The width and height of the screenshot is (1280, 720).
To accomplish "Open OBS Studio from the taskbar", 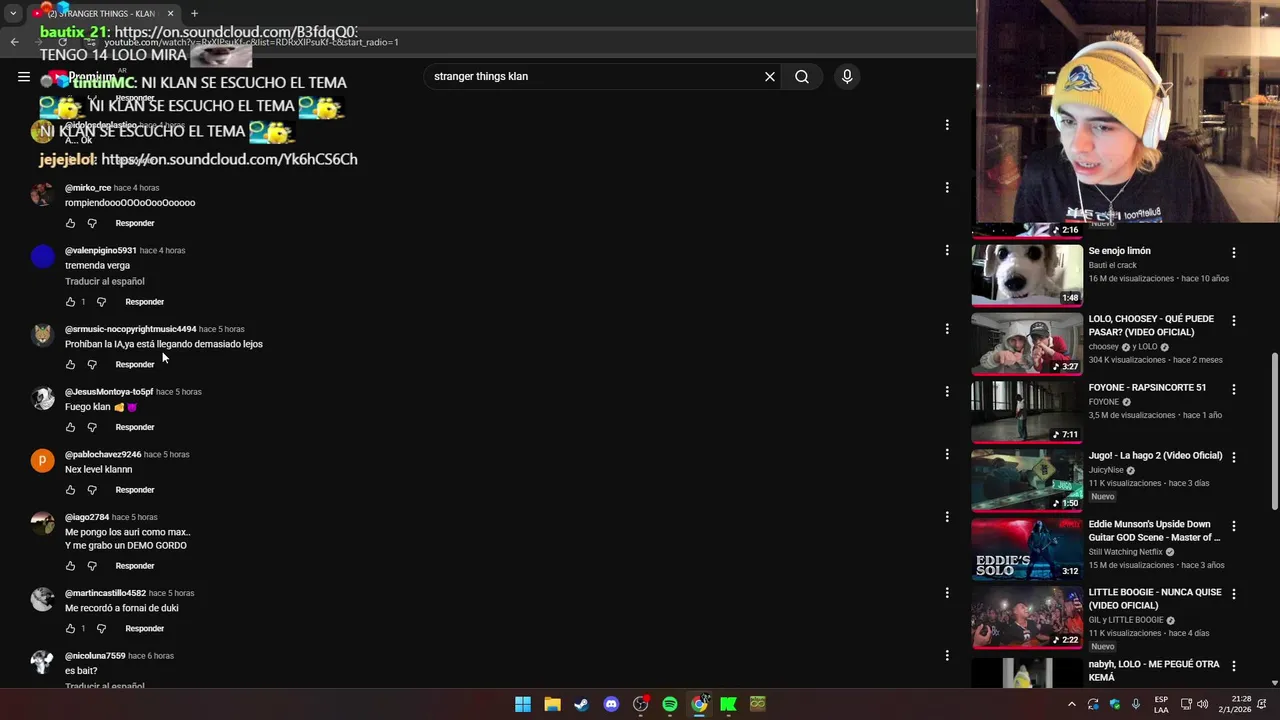I will click(640, 704).
